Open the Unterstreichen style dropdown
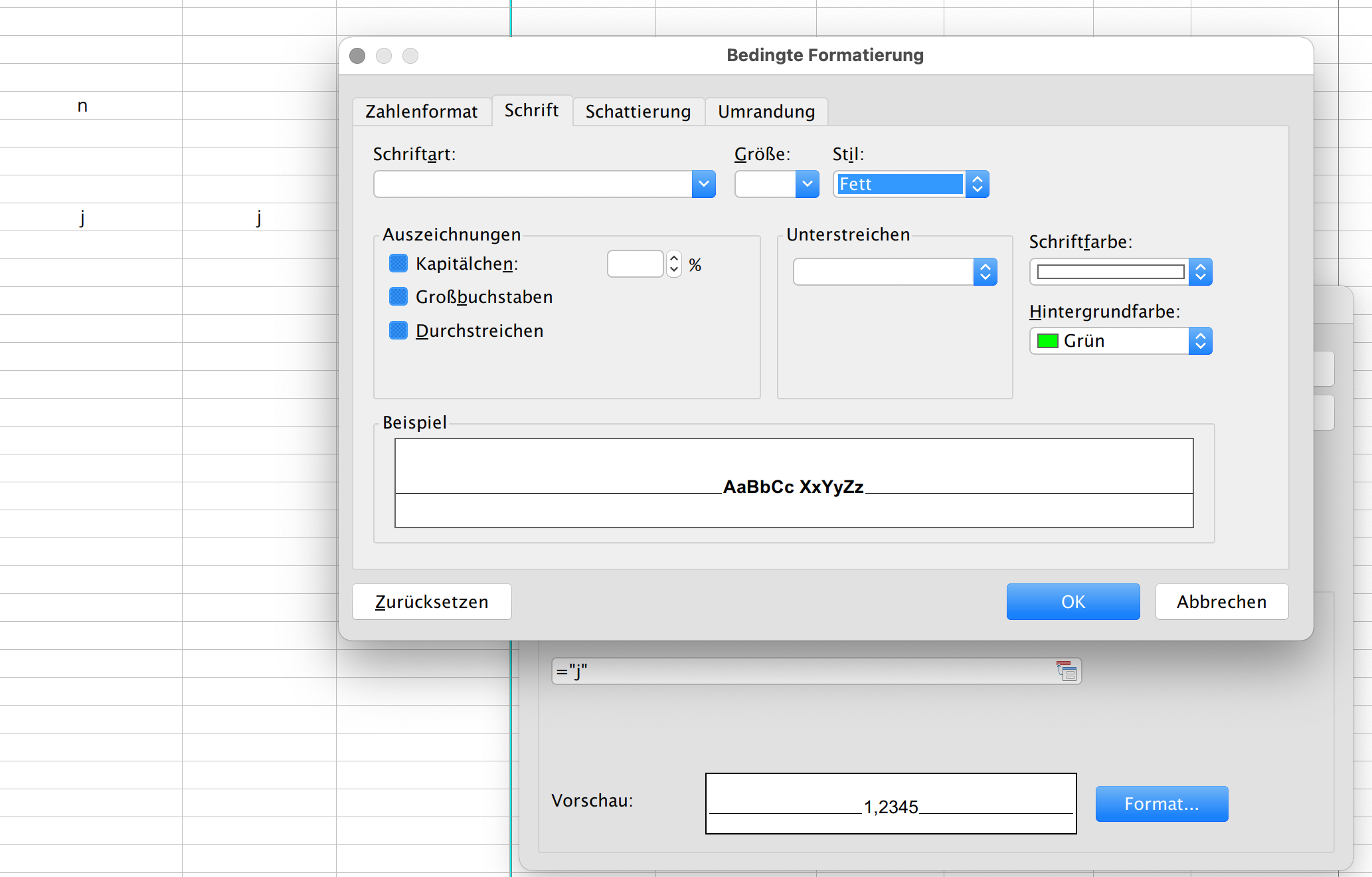The height and width of the screenshot is (877, 1372). (x=895, y=272)
